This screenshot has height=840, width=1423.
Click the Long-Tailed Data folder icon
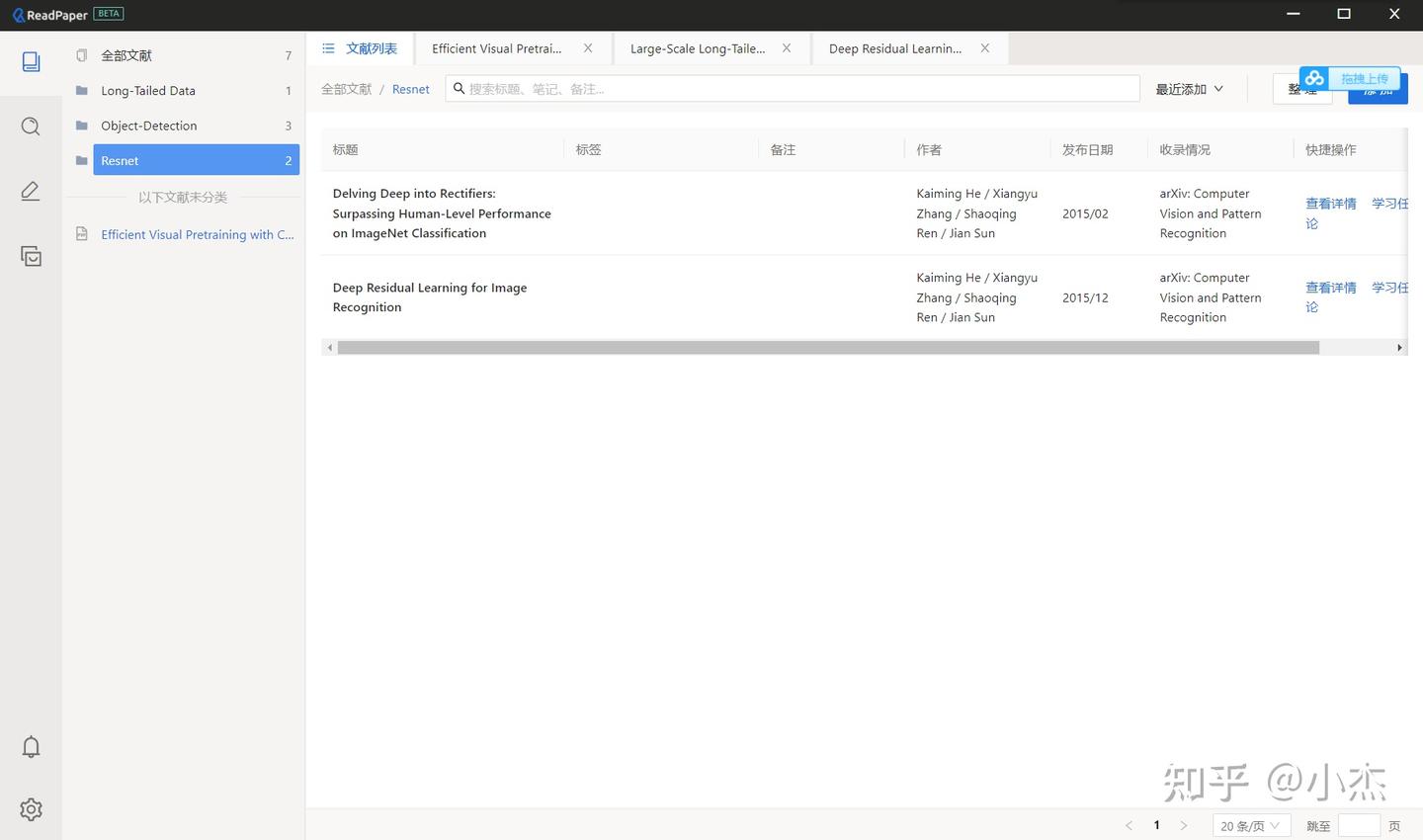click(x=82, y=90)
